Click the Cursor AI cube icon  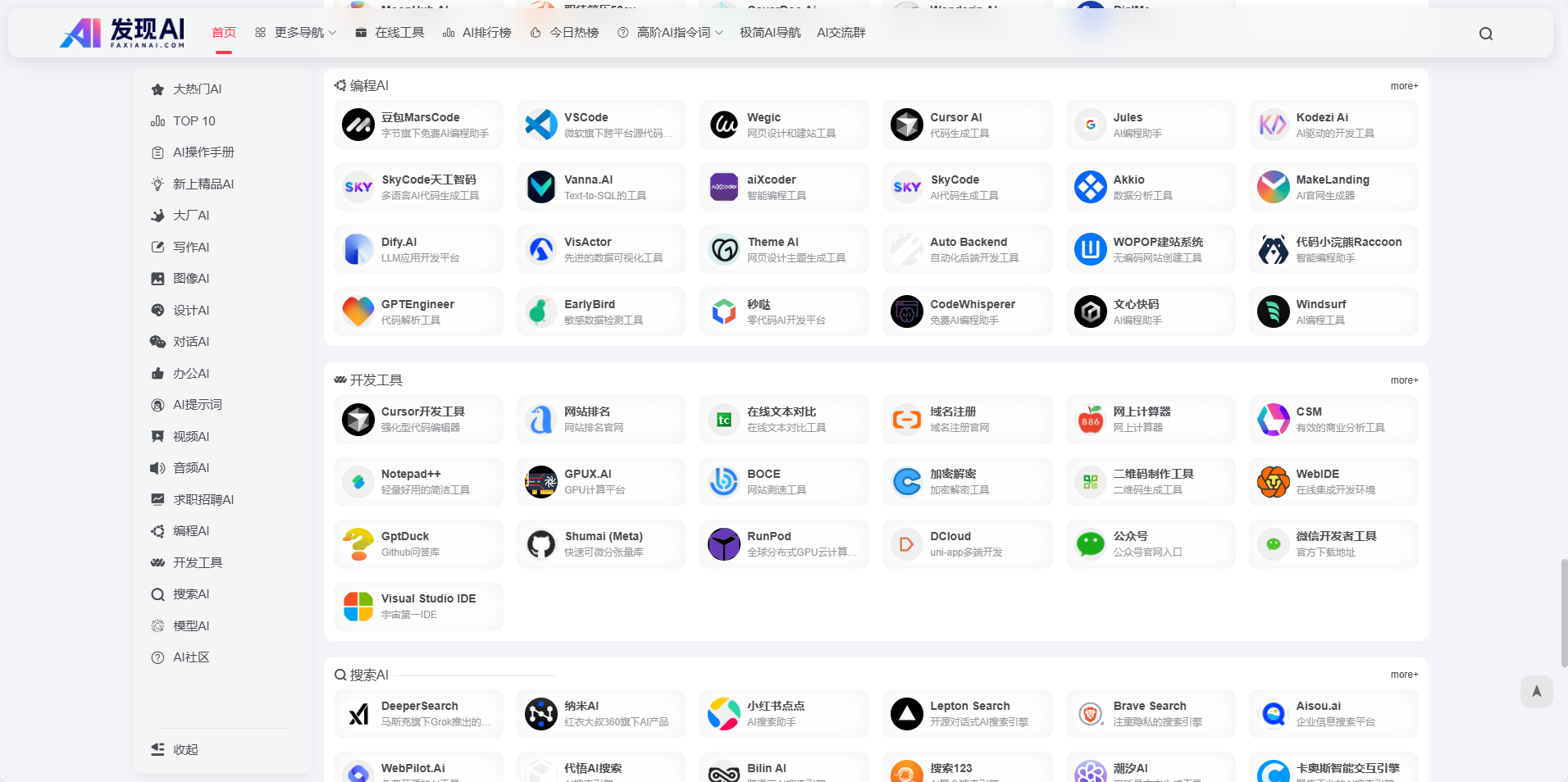(x=906, y=125)
